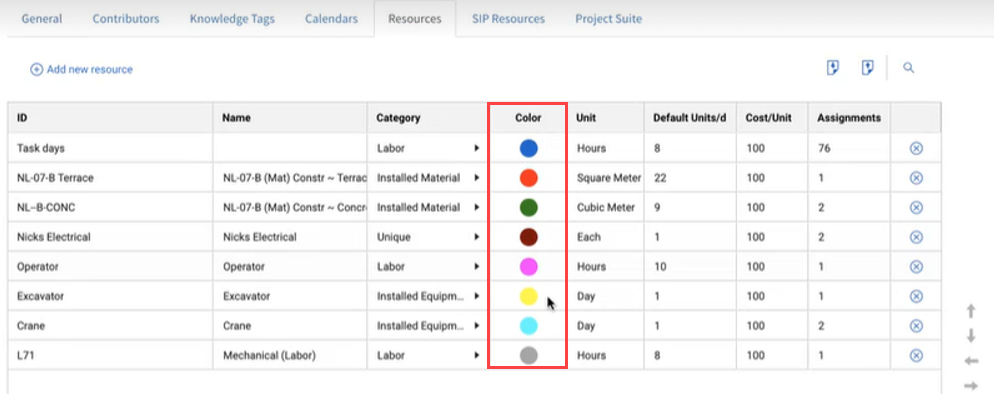Viewport: 994px width, 394px height.
Task: Click Assignments value 76
Action: pos(849,148)
